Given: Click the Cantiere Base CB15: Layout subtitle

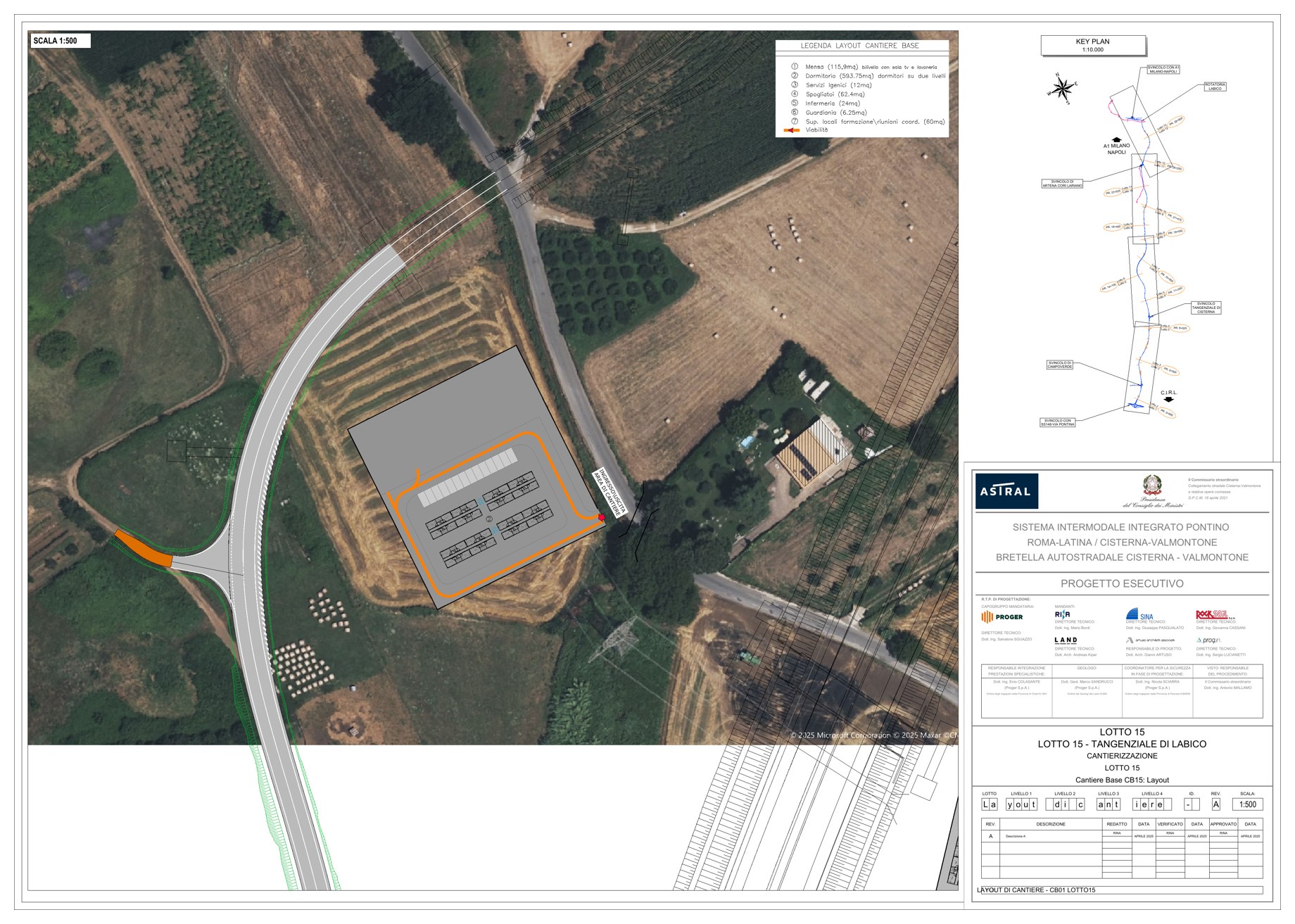Looking at the screenshot, I should [1122, 780].
